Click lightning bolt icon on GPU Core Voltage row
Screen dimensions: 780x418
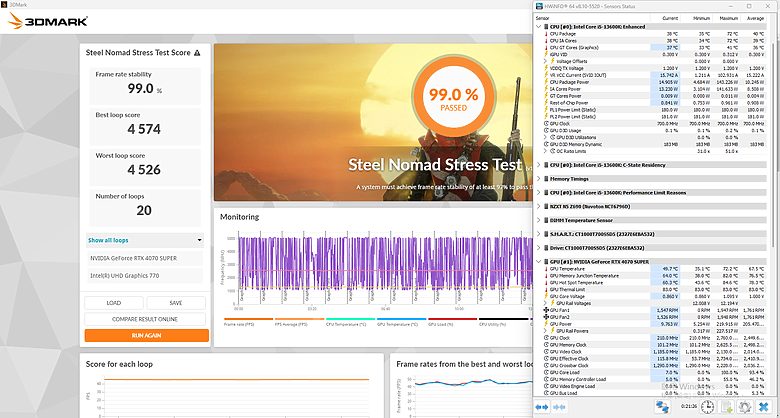547,296
